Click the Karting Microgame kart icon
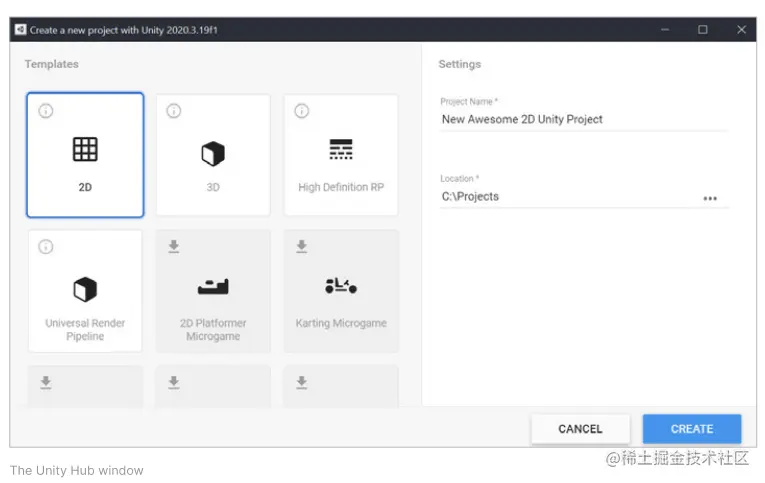 point(341,285)
